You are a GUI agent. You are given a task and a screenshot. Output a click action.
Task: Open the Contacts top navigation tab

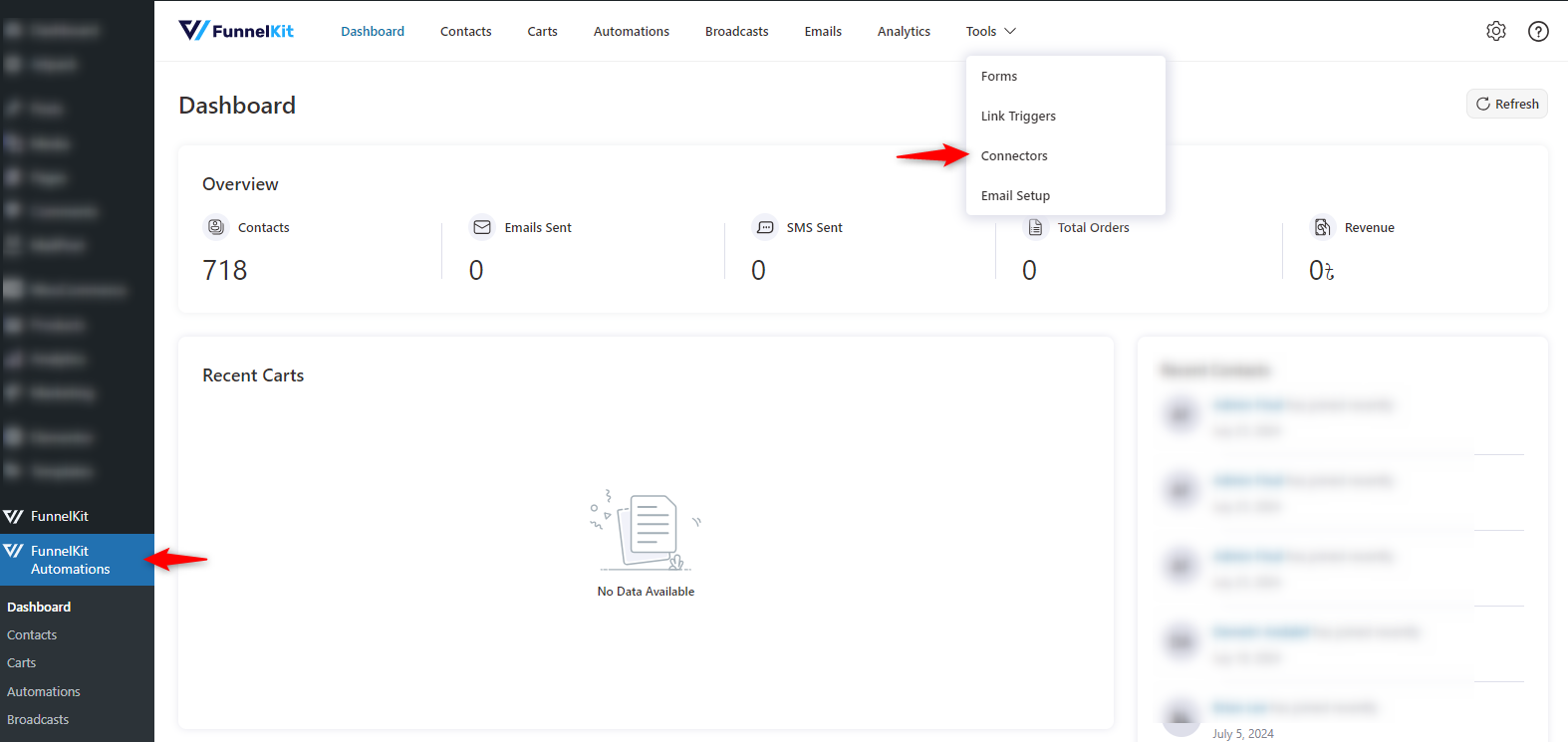coord(466,31)
